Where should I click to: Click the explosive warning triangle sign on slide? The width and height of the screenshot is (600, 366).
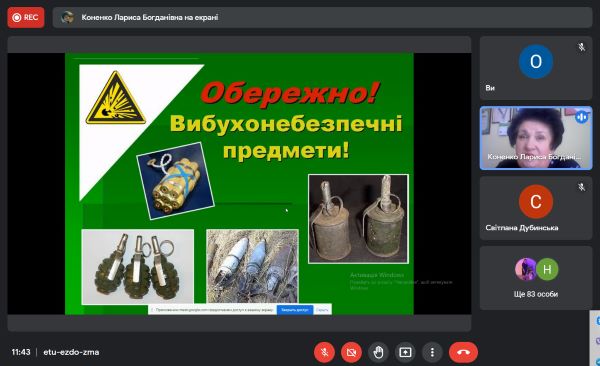point(116,98)
